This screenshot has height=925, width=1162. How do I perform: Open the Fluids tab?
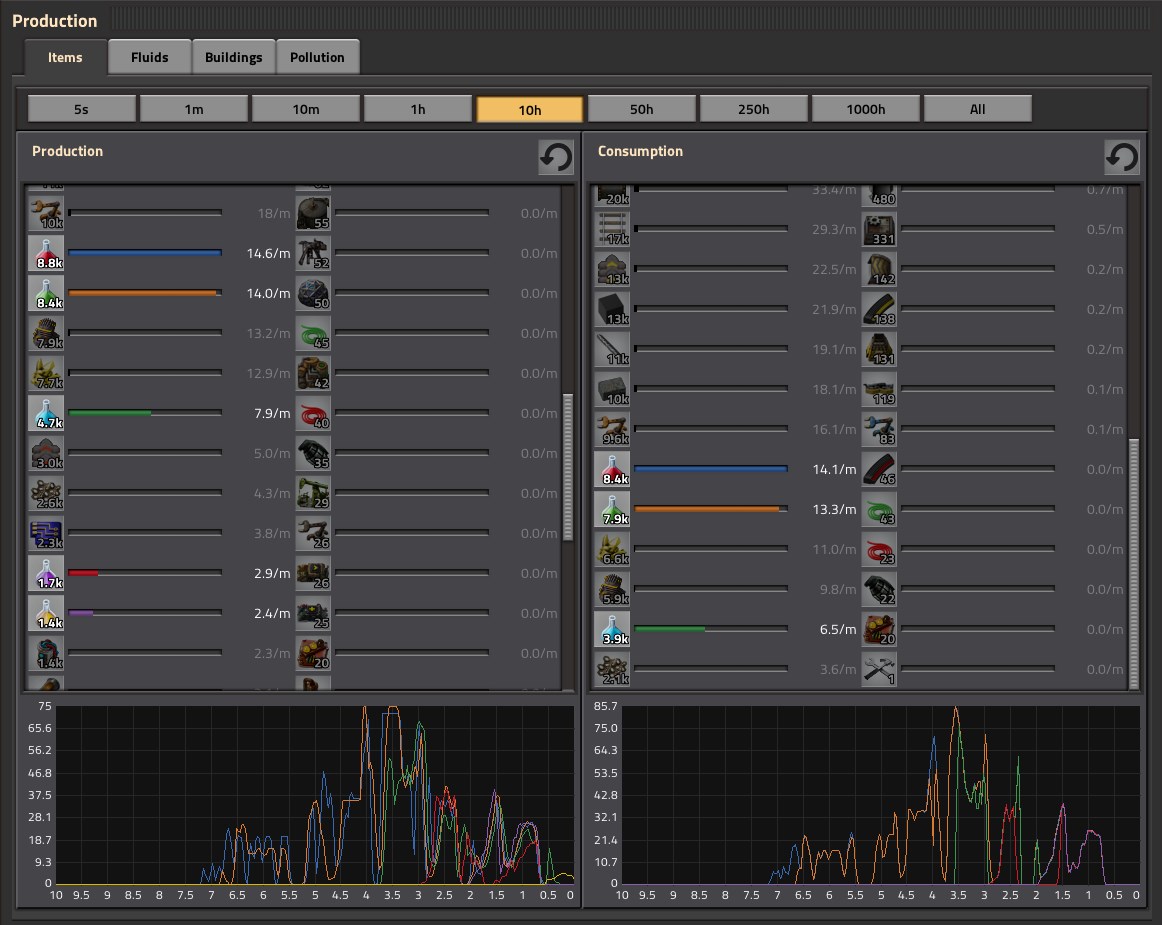click(150, 57)
